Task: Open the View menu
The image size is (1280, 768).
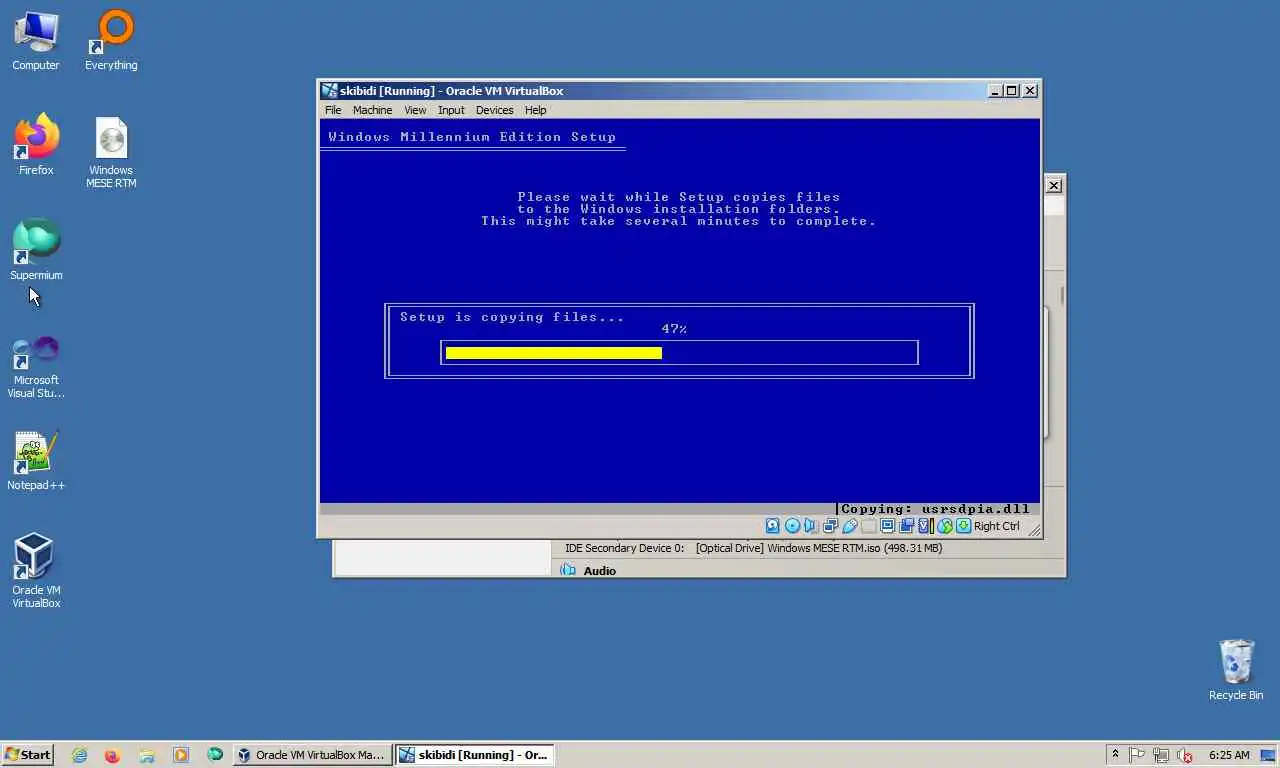Action: (x=415, y=110)
